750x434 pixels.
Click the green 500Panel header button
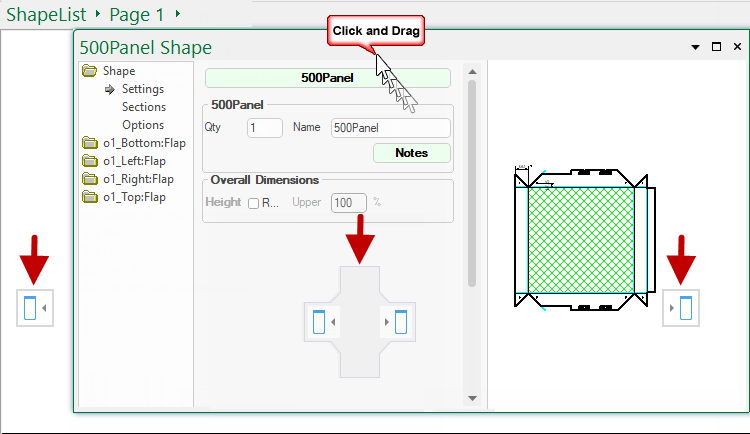pos(327,77)
